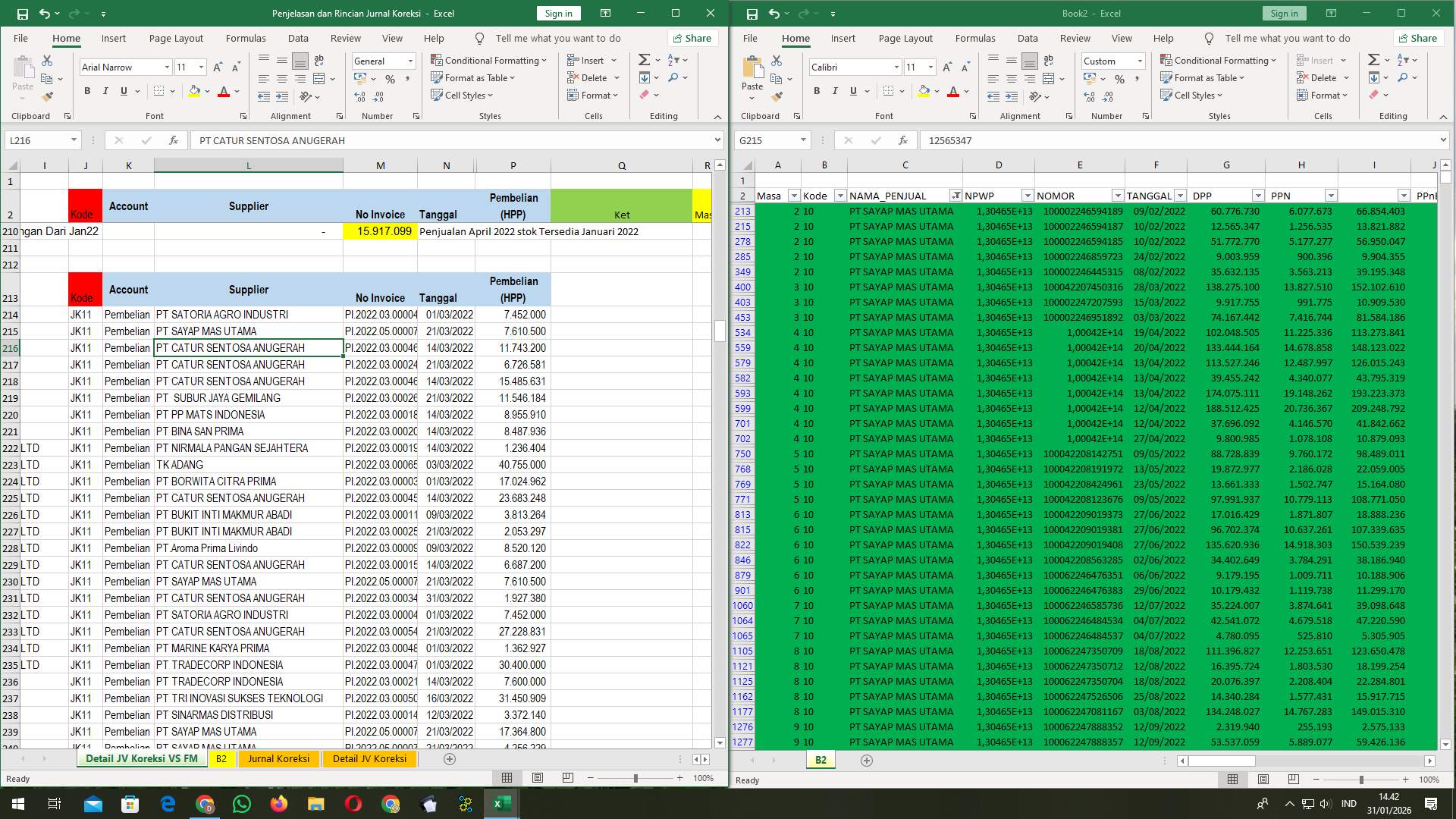
Task: Open Conditional Formatting in left workbook
Action: (489, 60)
